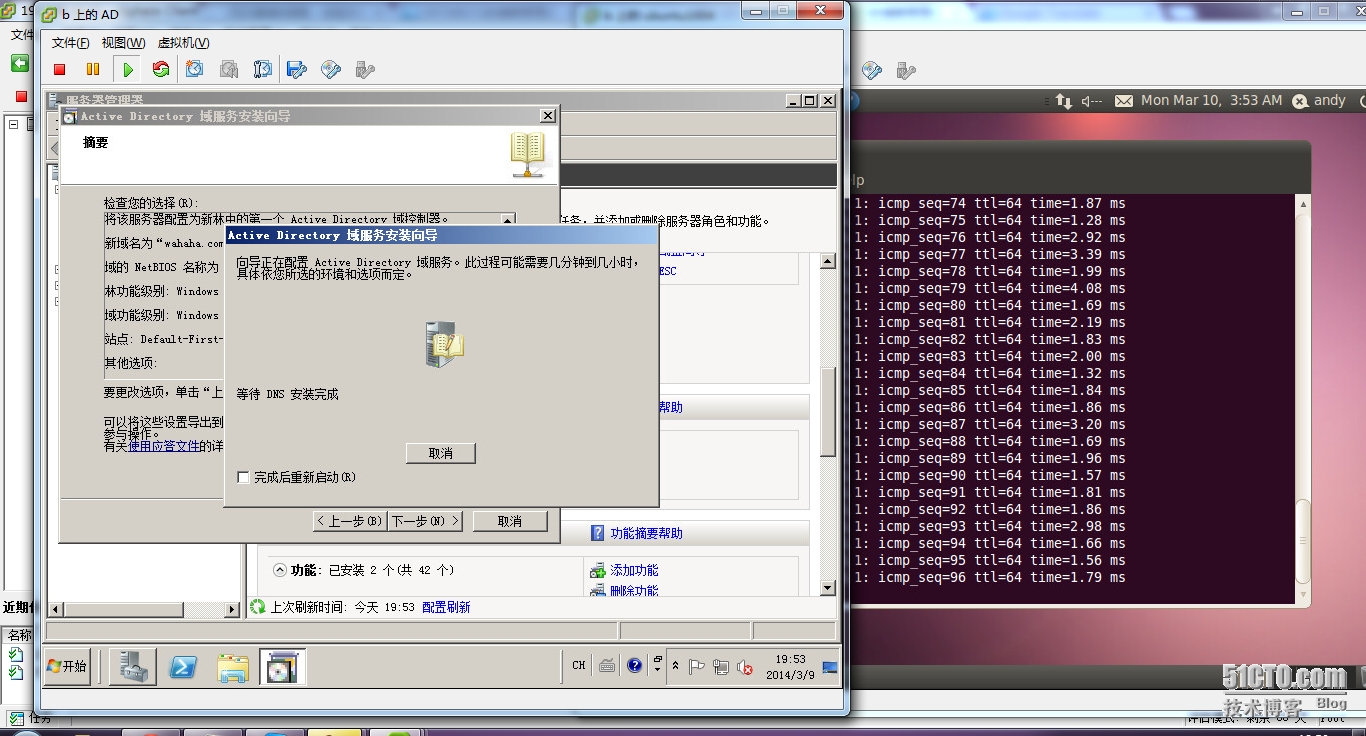Screen dimensions: 1366x736
Task: Collapse the tree root in background vSphere window
Action: [x=14, y=125]
